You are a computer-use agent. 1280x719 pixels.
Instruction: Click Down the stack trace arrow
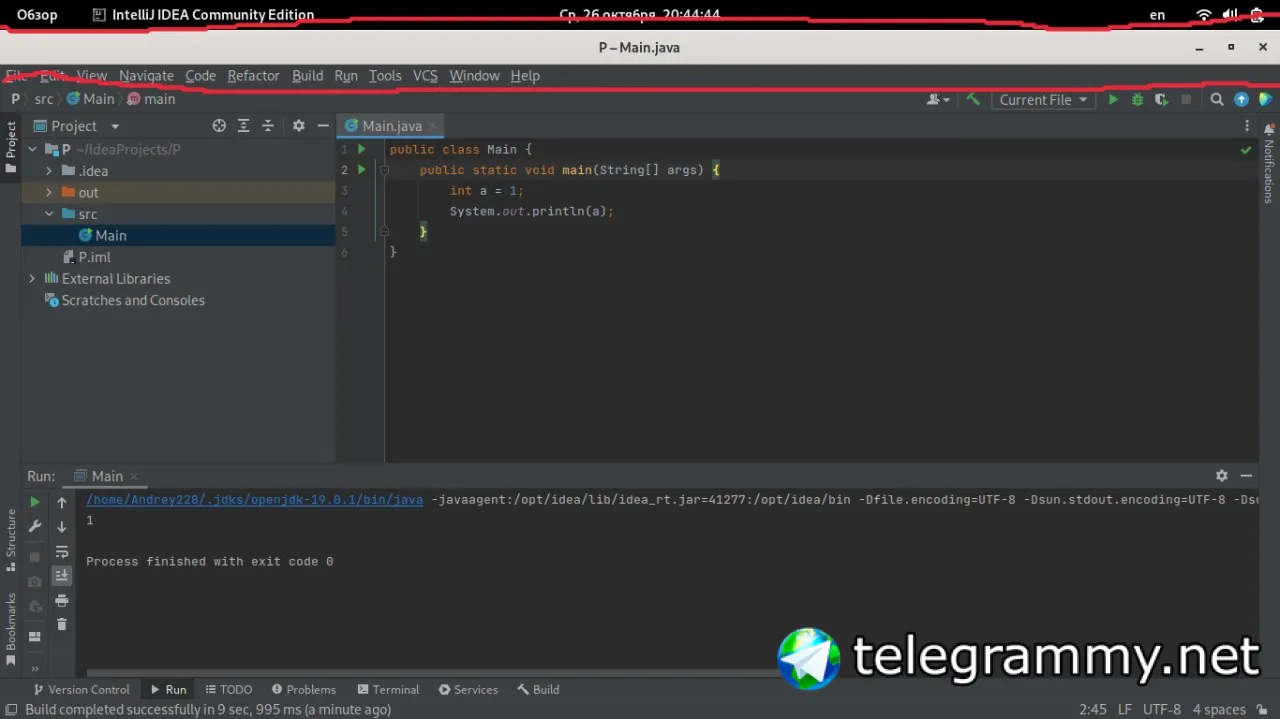tap(62, 527)
